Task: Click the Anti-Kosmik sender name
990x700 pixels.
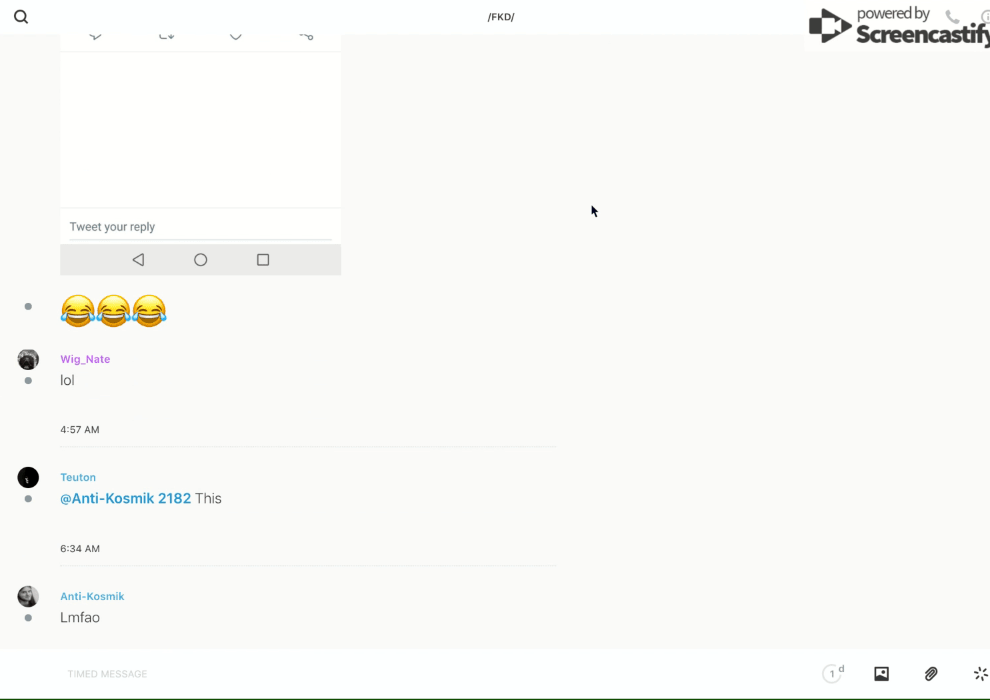Action: pos(92,596)
